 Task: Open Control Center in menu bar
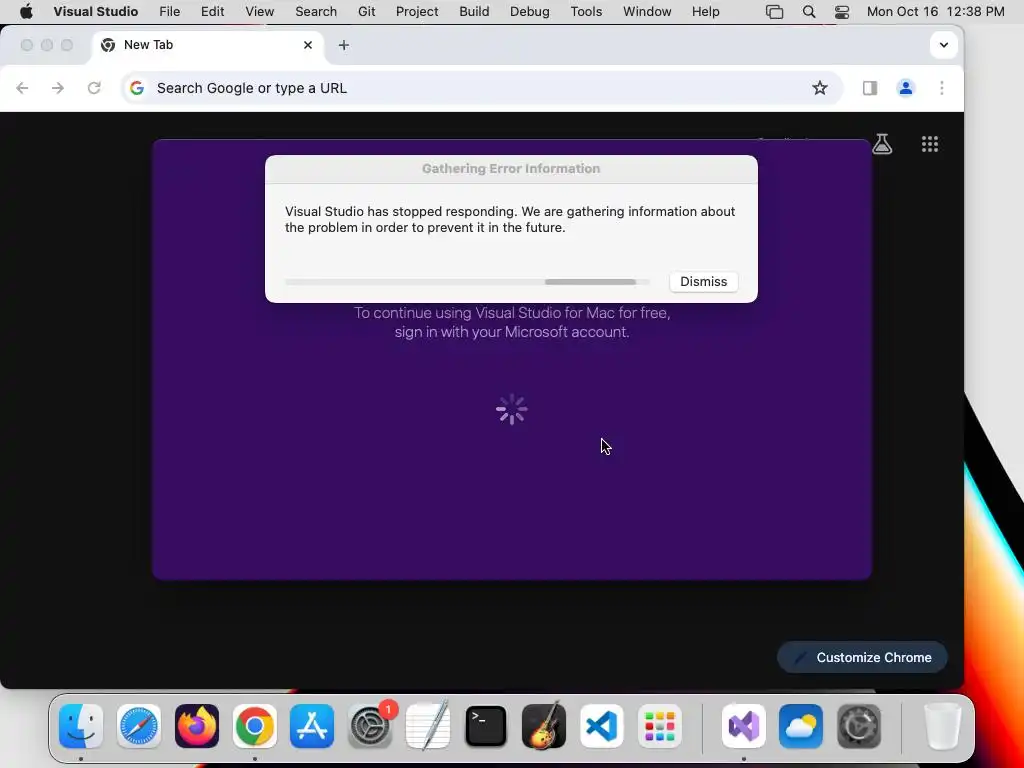pyautogui.click(x=842, y=12)
